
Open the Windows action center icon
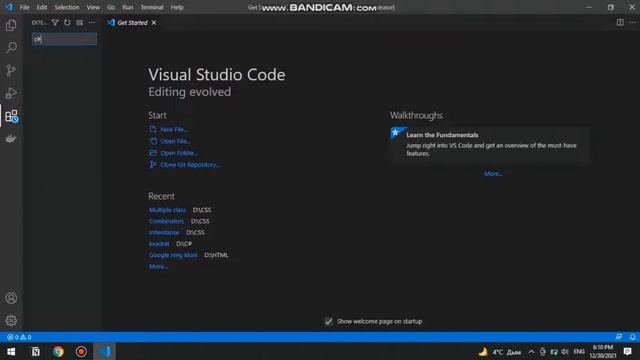(x=628, y=351)
